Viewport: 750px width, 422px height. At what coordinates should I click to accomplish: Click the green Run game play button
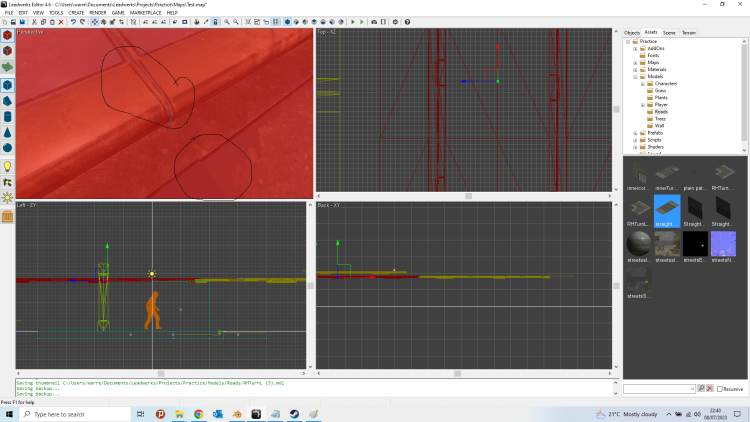pos(353,21)
